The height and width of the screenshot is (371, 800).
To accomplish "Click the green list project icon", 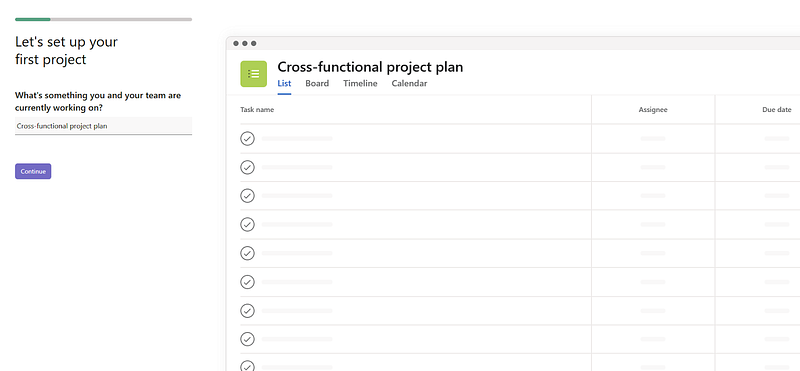I will pyautogui.click(x=254, y=74).
